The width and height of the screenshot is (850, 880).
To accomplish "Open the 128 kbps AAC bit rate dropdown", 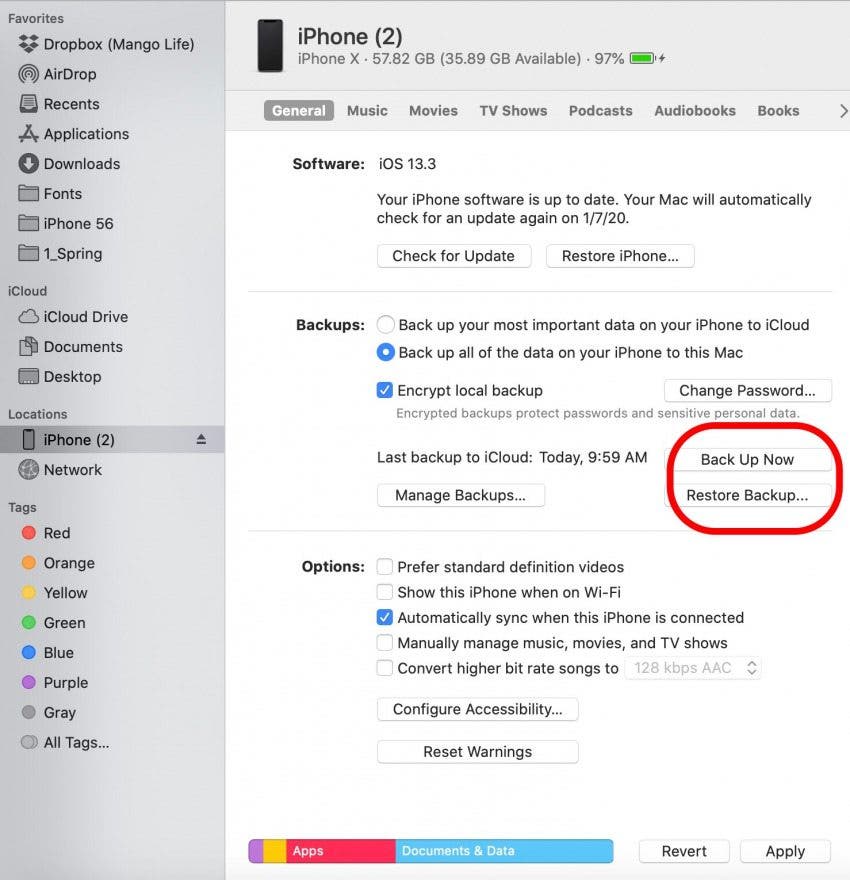I will tap(693, 668).
